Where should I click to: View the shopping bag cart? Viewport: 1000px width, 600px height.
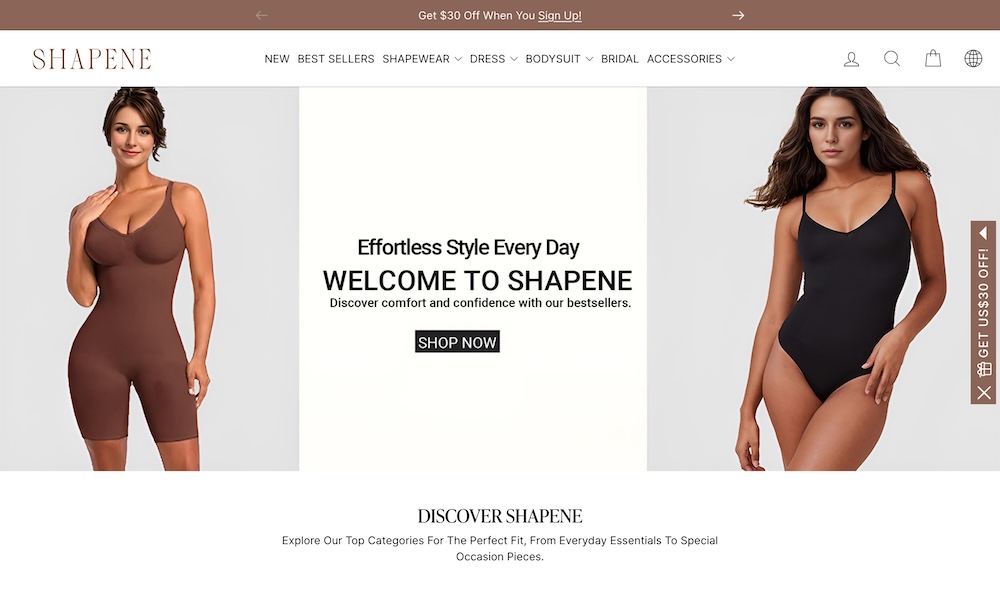[933, 58]
